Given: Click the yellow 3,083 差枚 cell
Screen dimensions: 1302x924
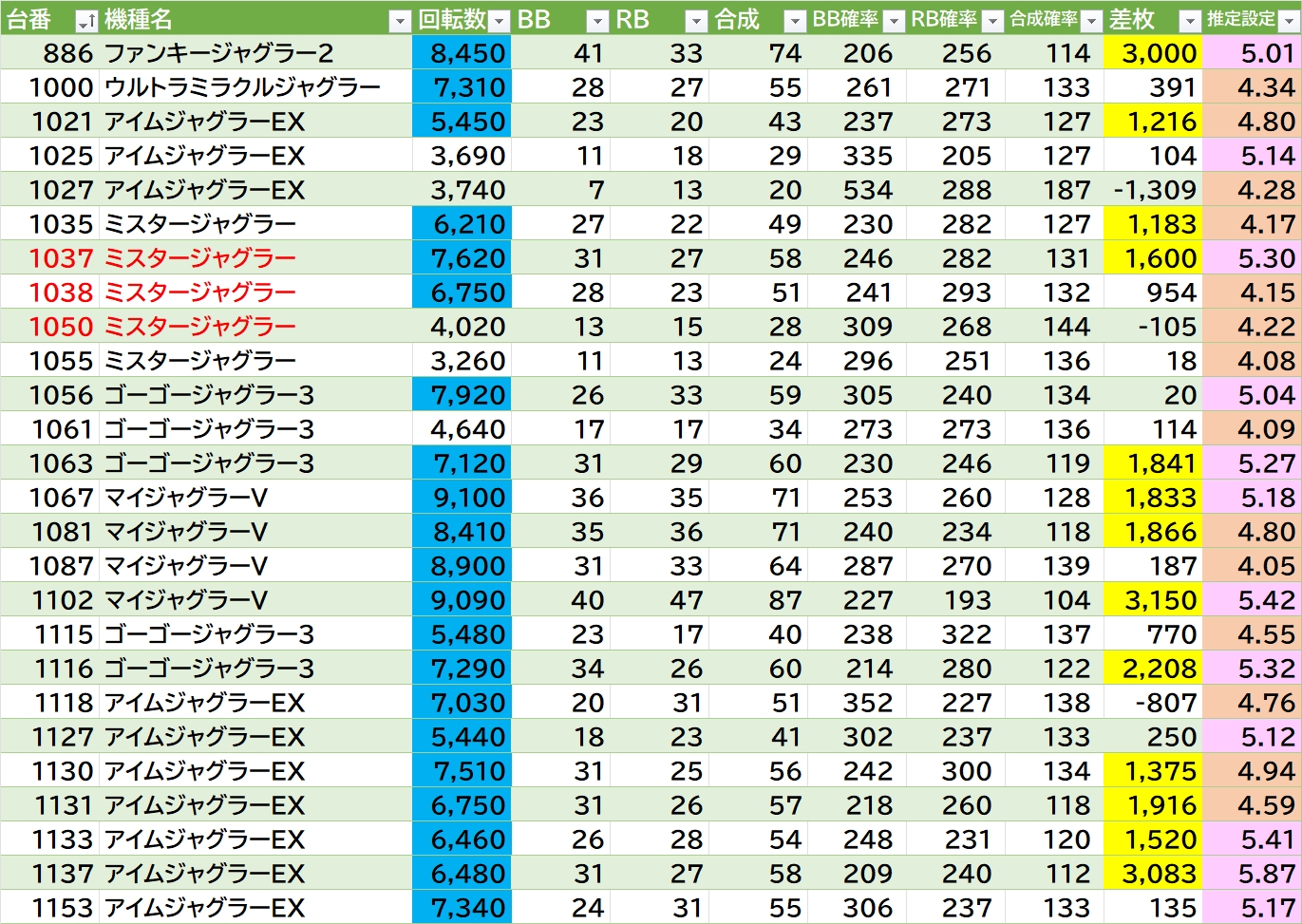Looking at the screenshot, I should (x=1152, y=874).
